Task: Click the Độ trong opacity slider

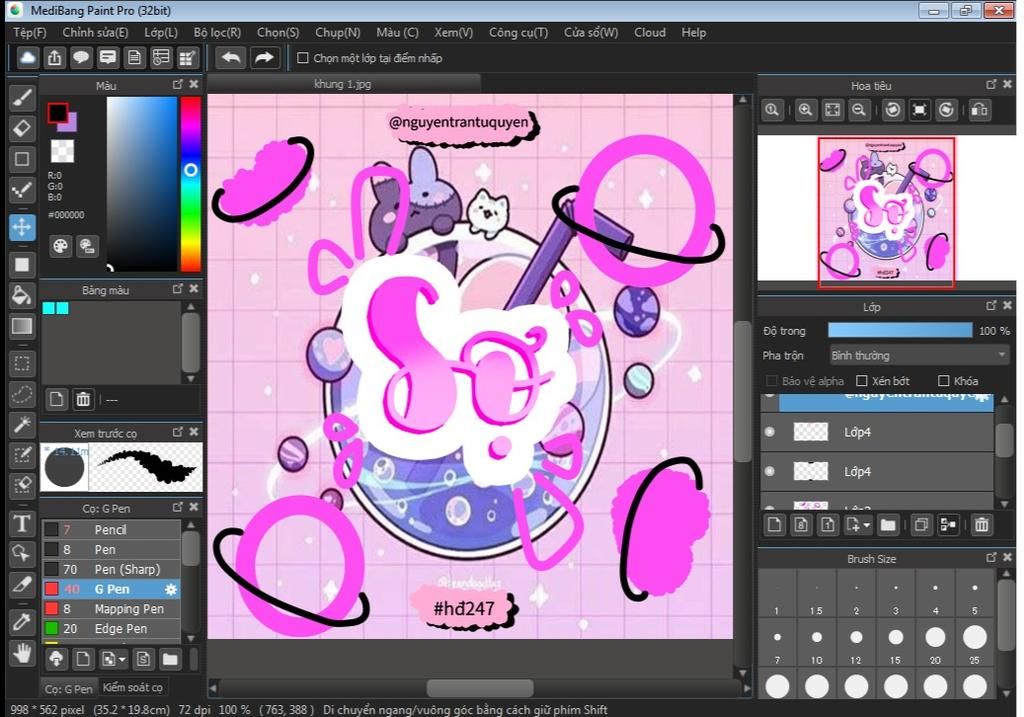Action: click(x=900, y=330)
